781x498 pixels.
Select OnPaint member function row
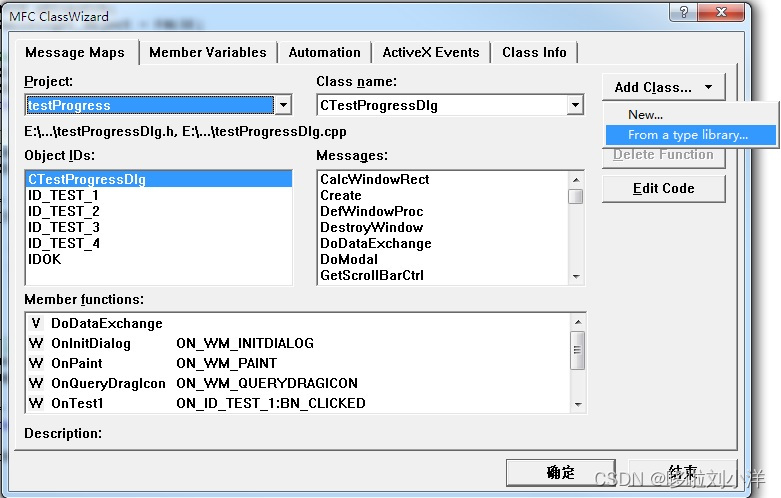[x=298, y=363]
